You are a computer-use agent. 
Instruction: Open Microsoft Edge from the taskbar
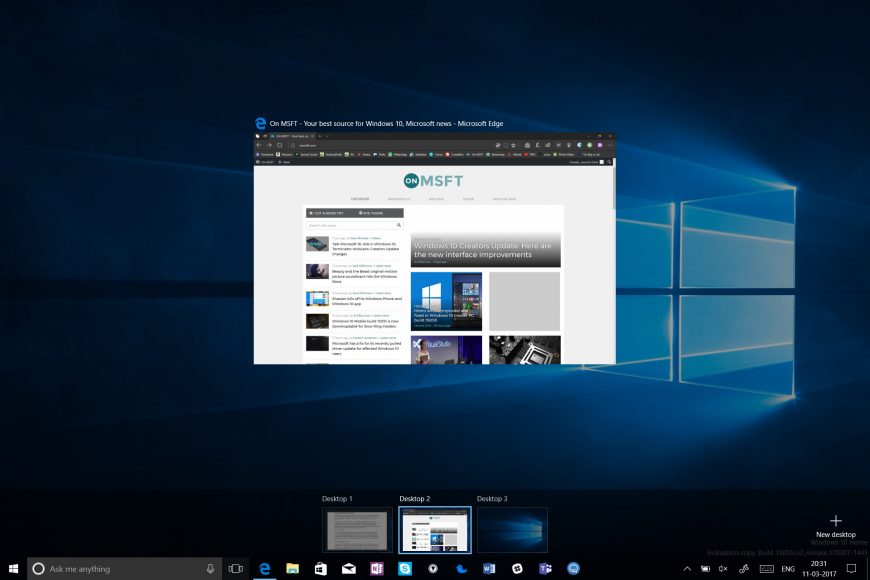(x=265, y=568)
